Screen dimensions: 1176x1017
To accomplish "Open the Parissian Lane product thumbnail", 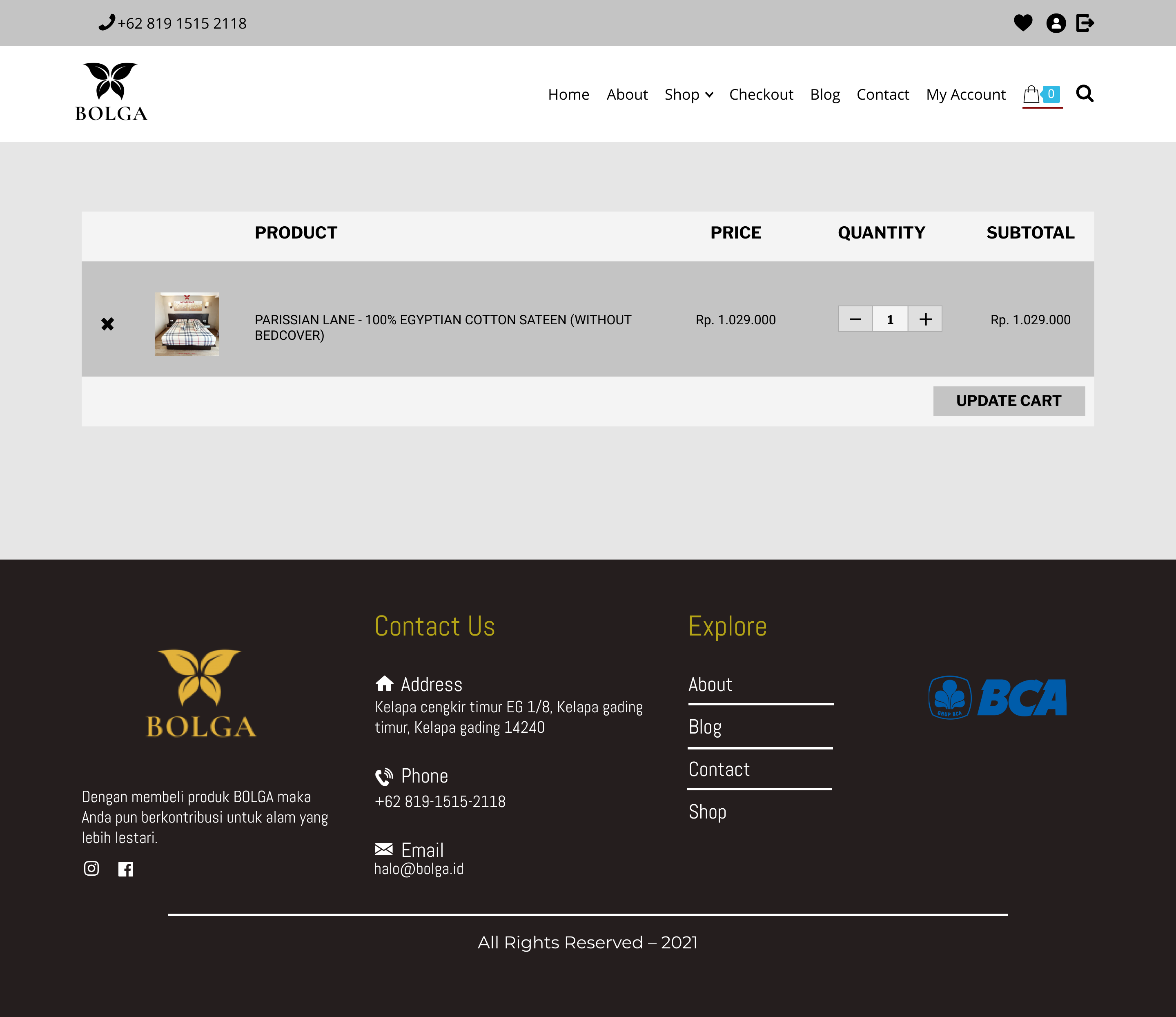I will pos(187,324).
